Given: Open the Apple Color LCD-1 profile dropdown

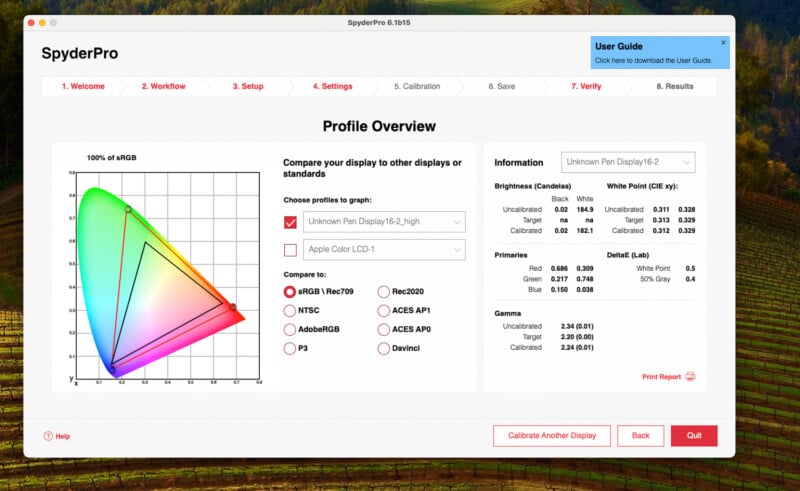Looking at the screenshot, I should 384,250.
